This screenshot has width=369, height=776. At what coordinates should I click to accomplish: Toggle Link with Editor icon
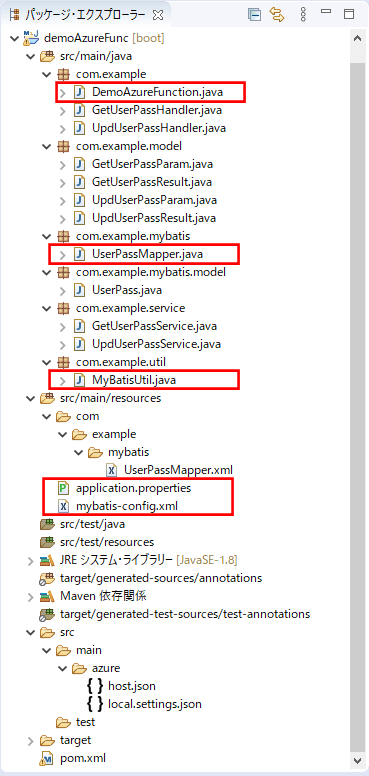point(277,15)
